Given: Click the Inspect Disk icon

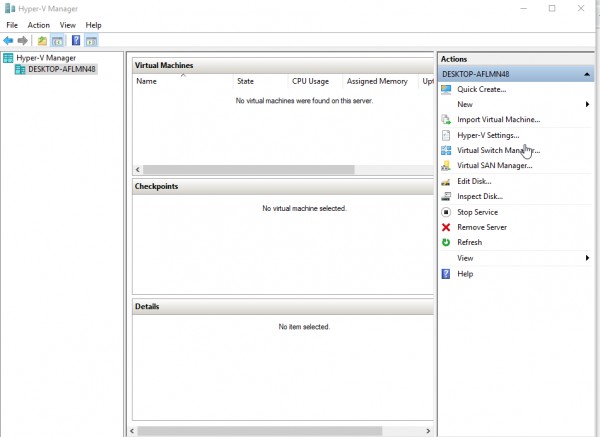Looking at the screenshot, I should tap(446, 196).
